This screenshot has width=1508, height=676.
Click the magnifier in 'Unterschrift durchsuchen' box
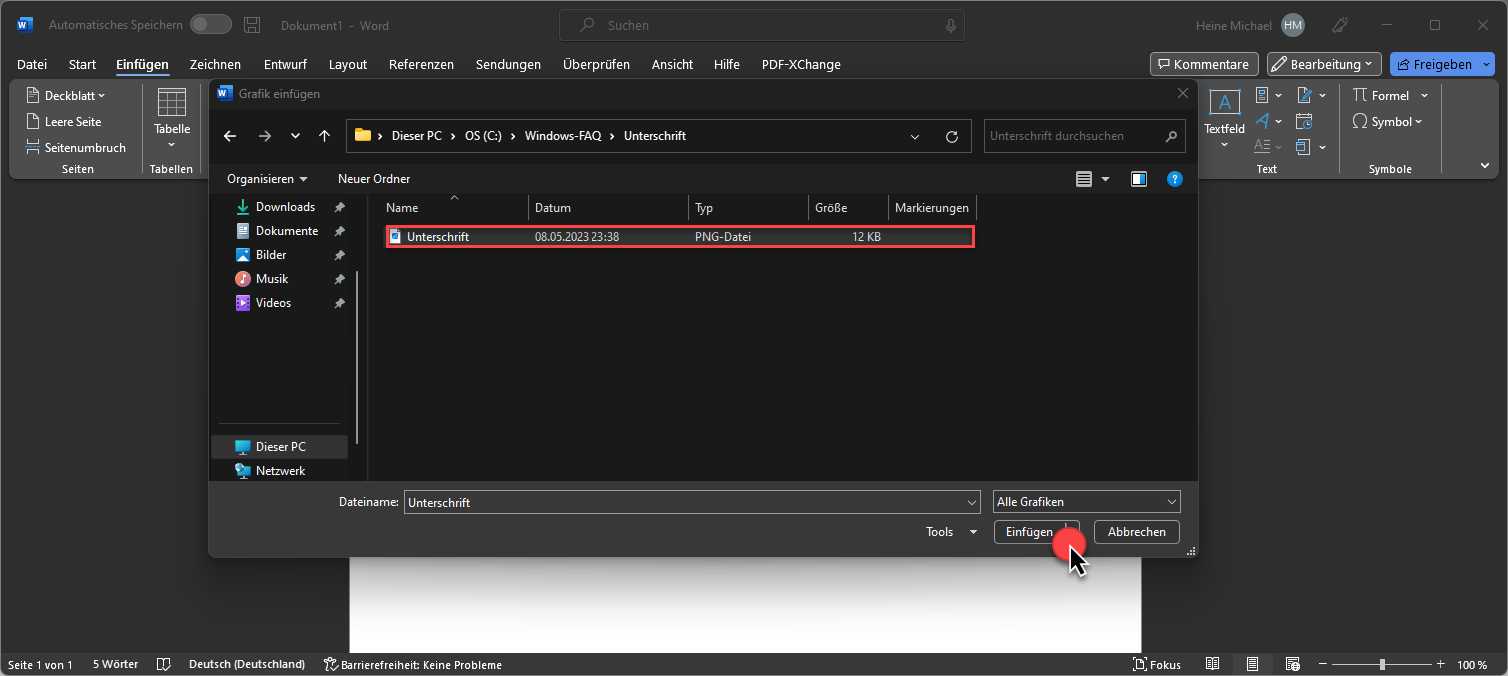point(1172,136)
